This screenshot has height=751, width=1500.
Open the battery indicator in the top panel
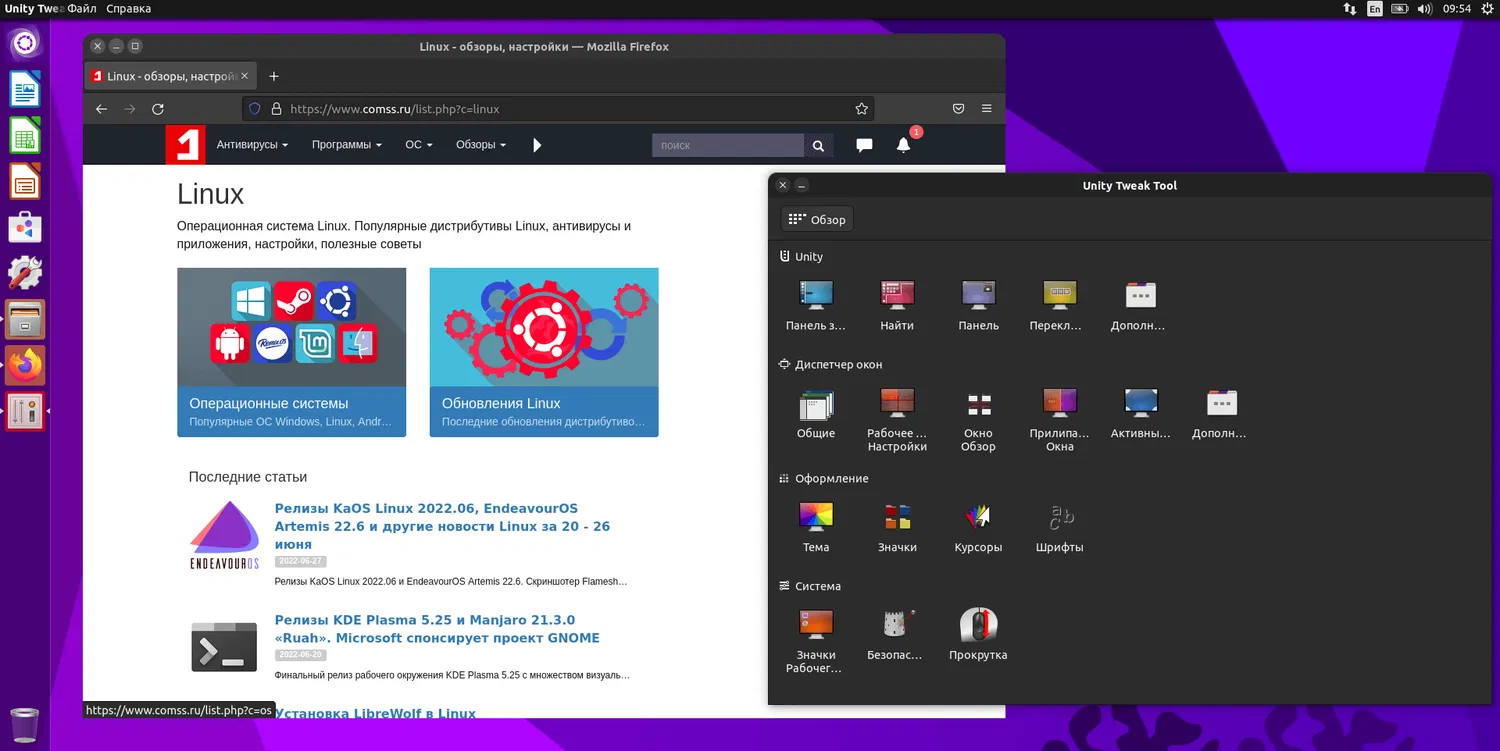pyautogui.click(x=1400, y=9)
